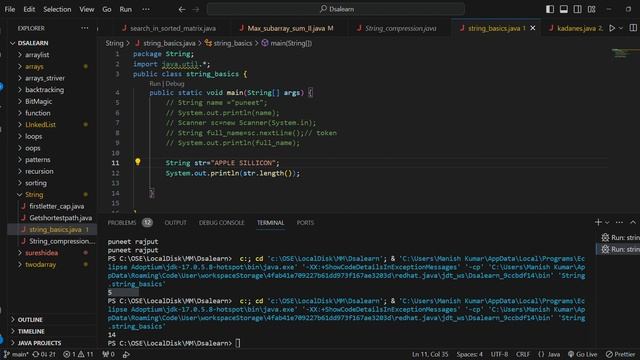Viewport: 640px width, 360px height.
Task: Split the editor right
Action: tap(633, 28)
